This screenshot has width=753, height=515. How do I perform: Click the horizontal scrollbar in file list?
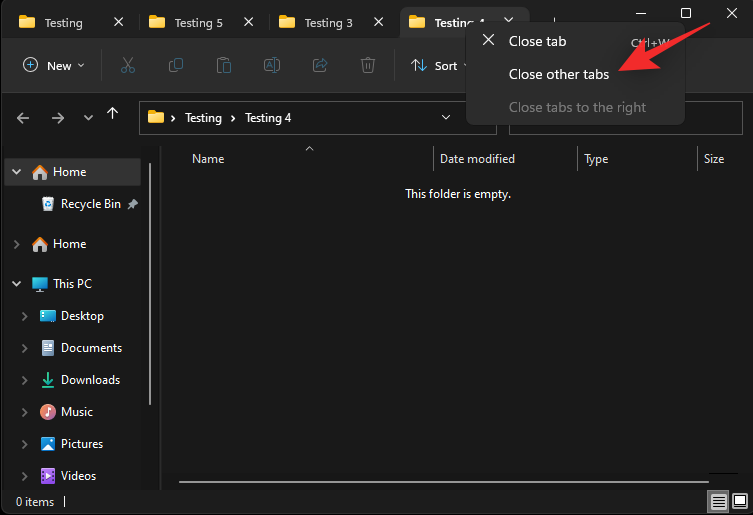click(x=443, y=481)
